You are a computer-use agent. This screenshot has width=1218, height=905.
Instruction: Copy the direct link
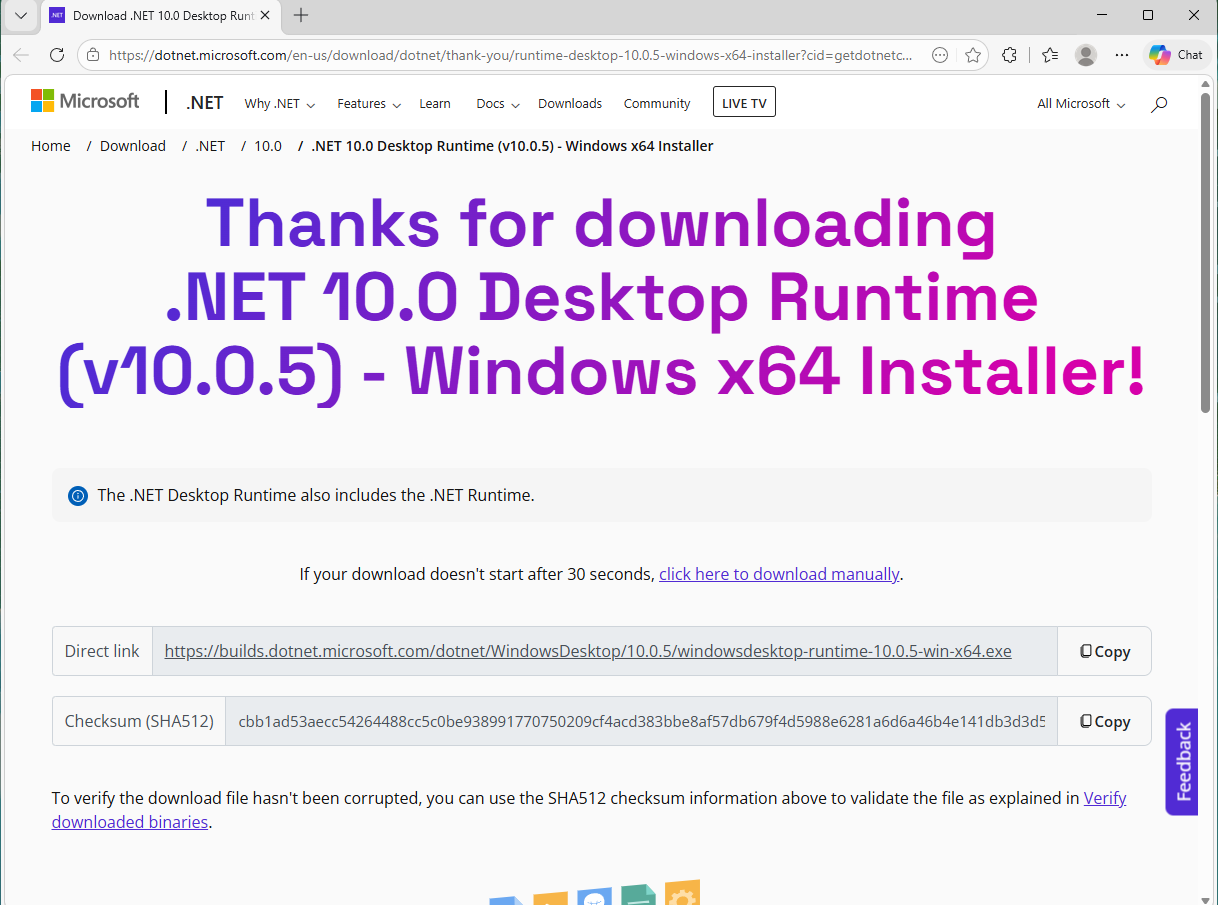(1104, 651)
